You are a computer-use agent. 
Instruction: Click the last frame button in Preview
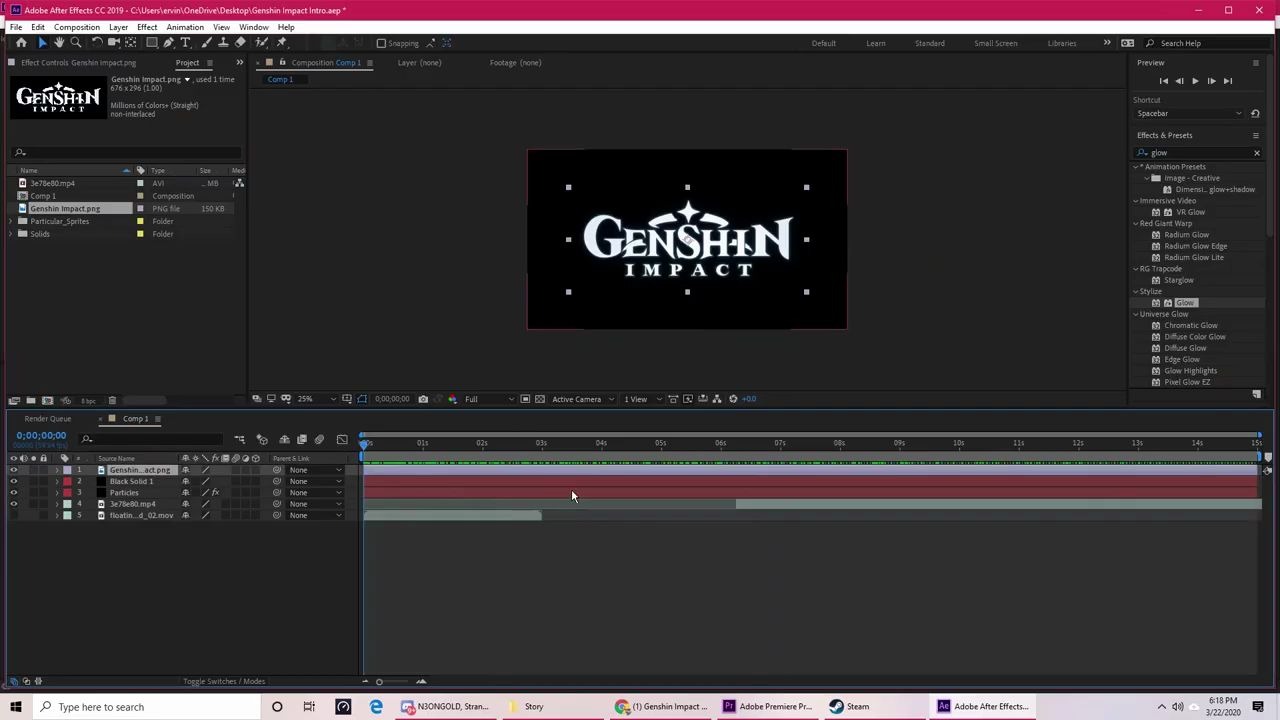coord(1228,81)
